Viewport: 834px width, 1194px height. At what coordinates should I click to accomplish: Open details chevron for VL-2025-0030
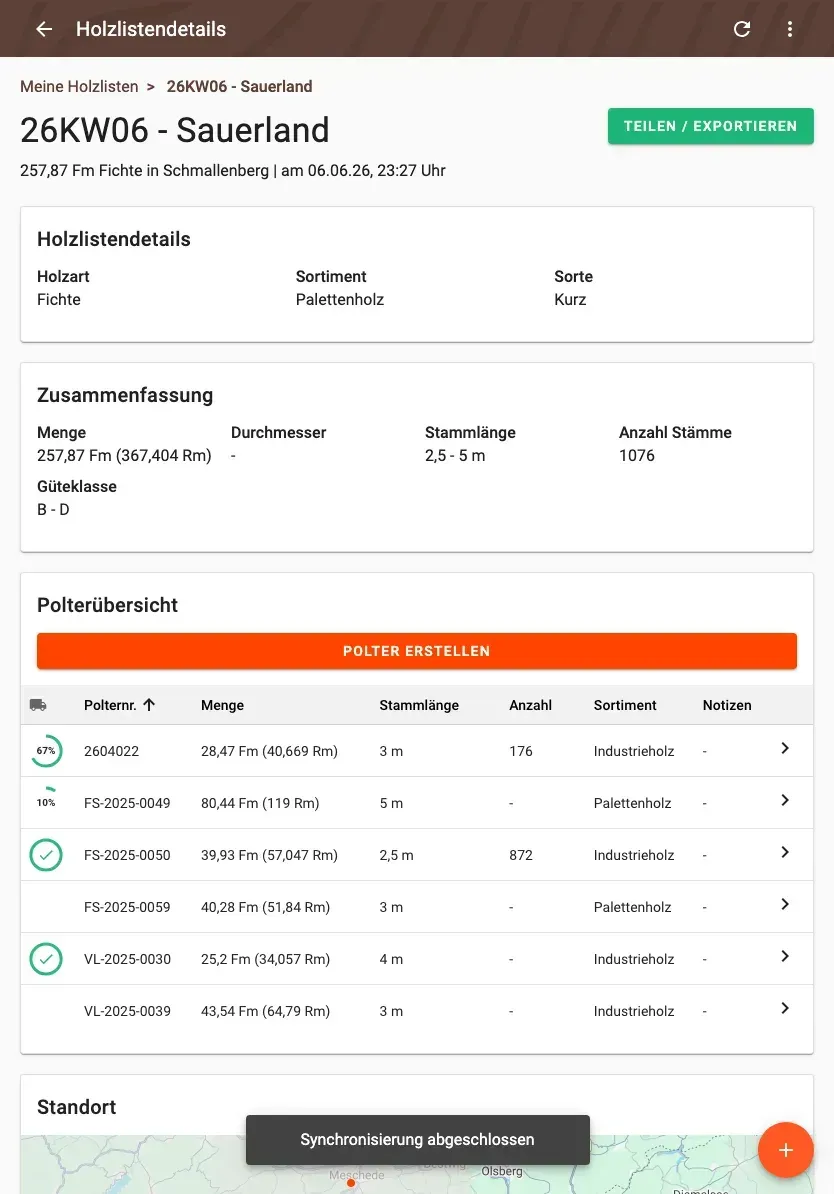784,956
